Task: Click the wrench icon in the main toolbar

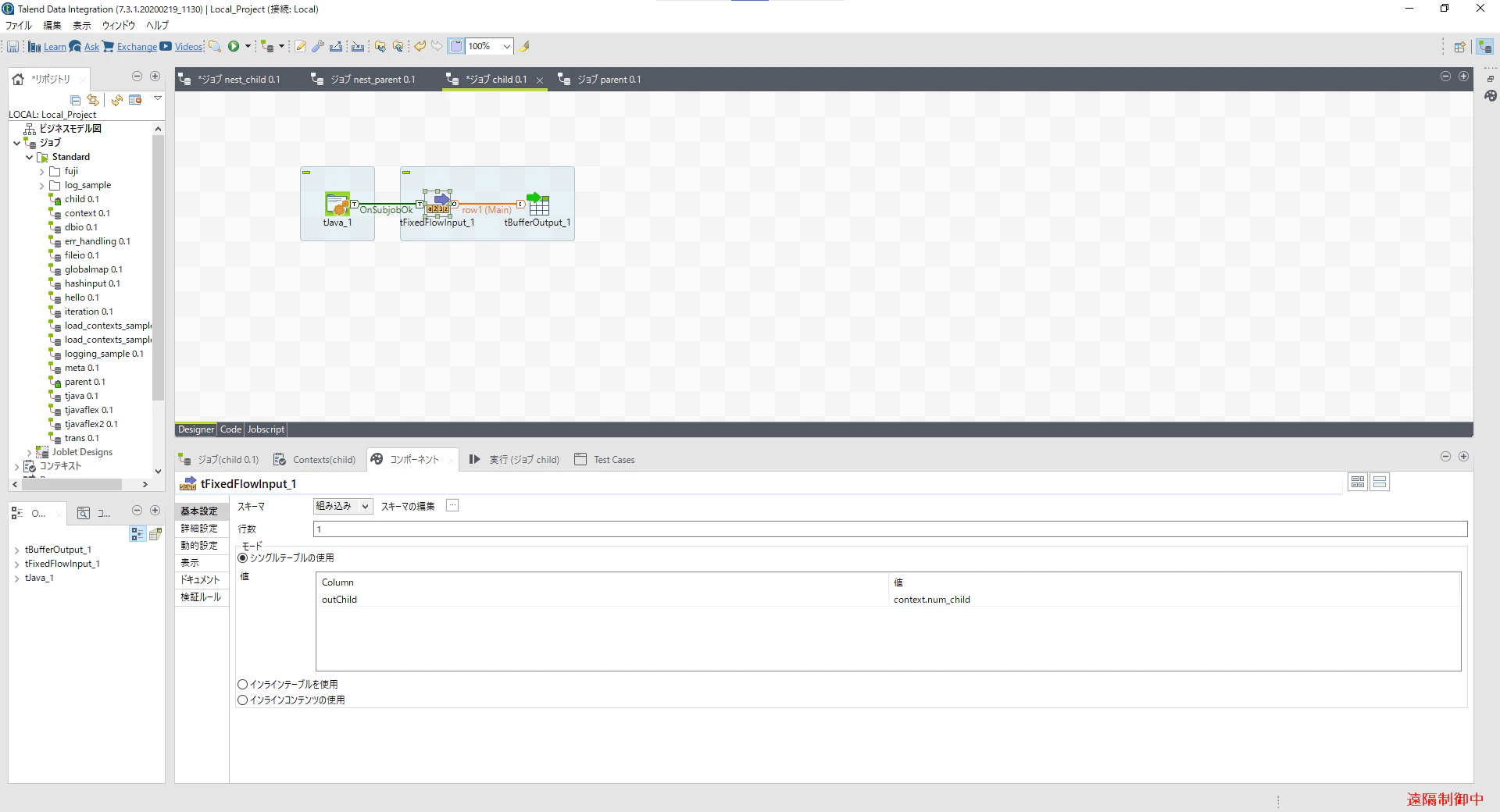Action: click(x=318, y=47)
